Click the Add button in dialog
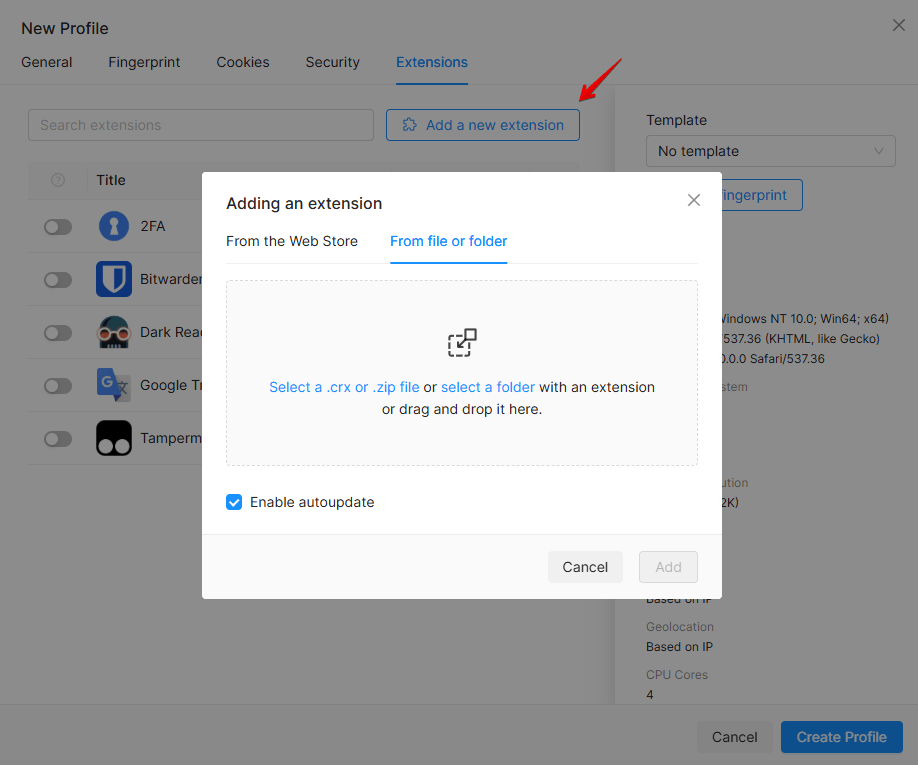This screenshot has width=918, height=765. click(668, 567)
